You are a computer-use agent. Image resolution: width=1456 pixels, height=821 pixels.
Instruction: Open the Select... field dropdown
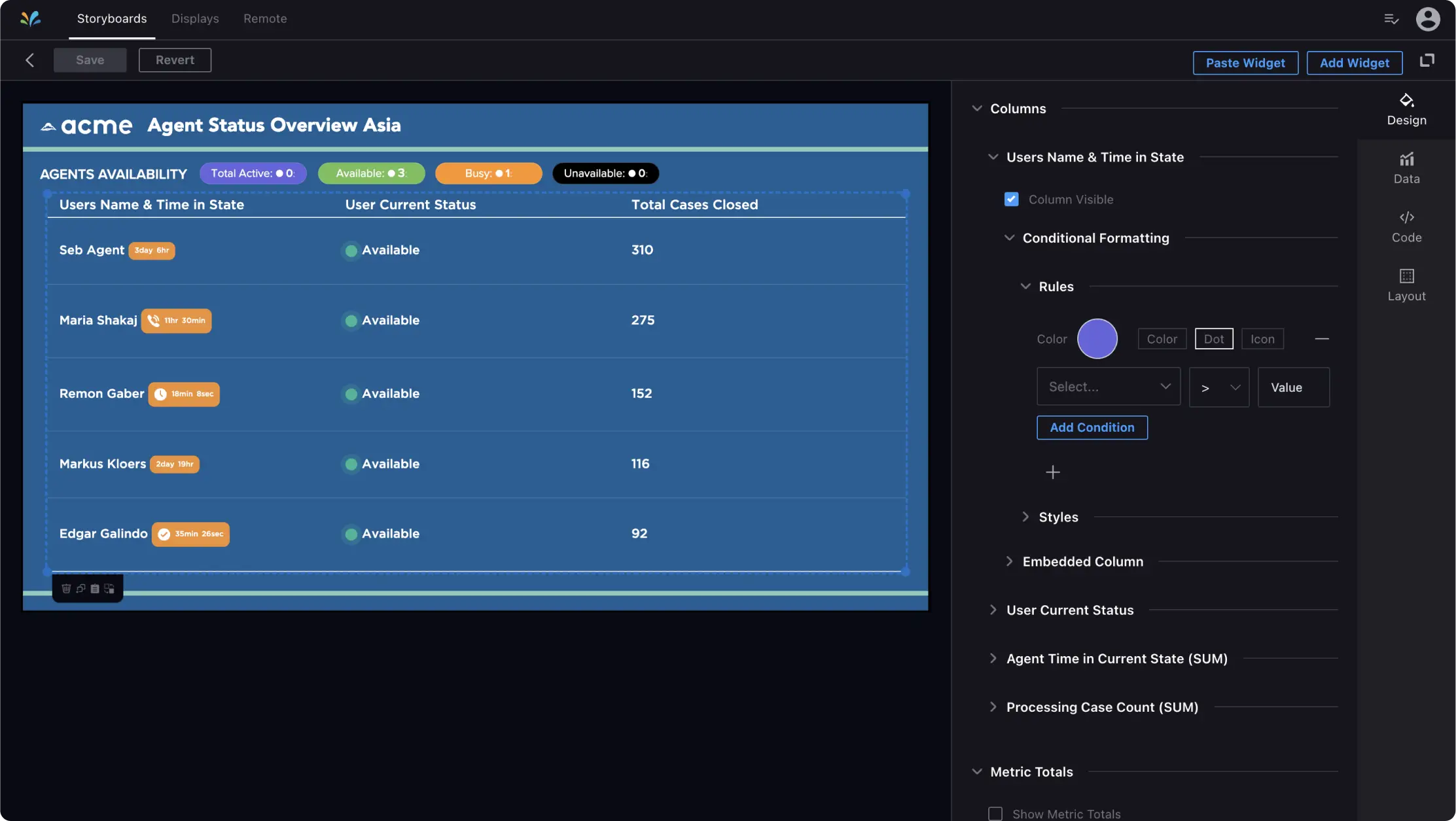pyautogui.click(x=1108, y=387)
